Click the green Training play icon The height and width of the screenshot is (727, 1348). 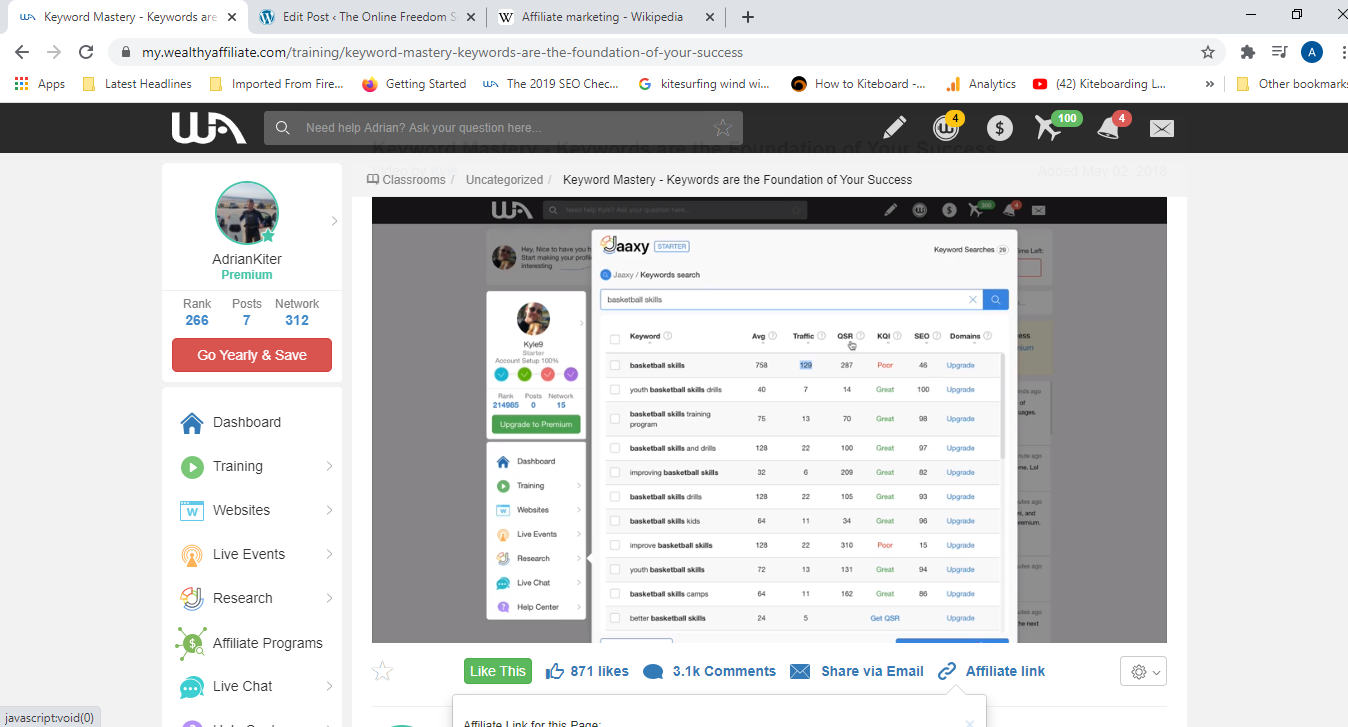click(192, 467)
